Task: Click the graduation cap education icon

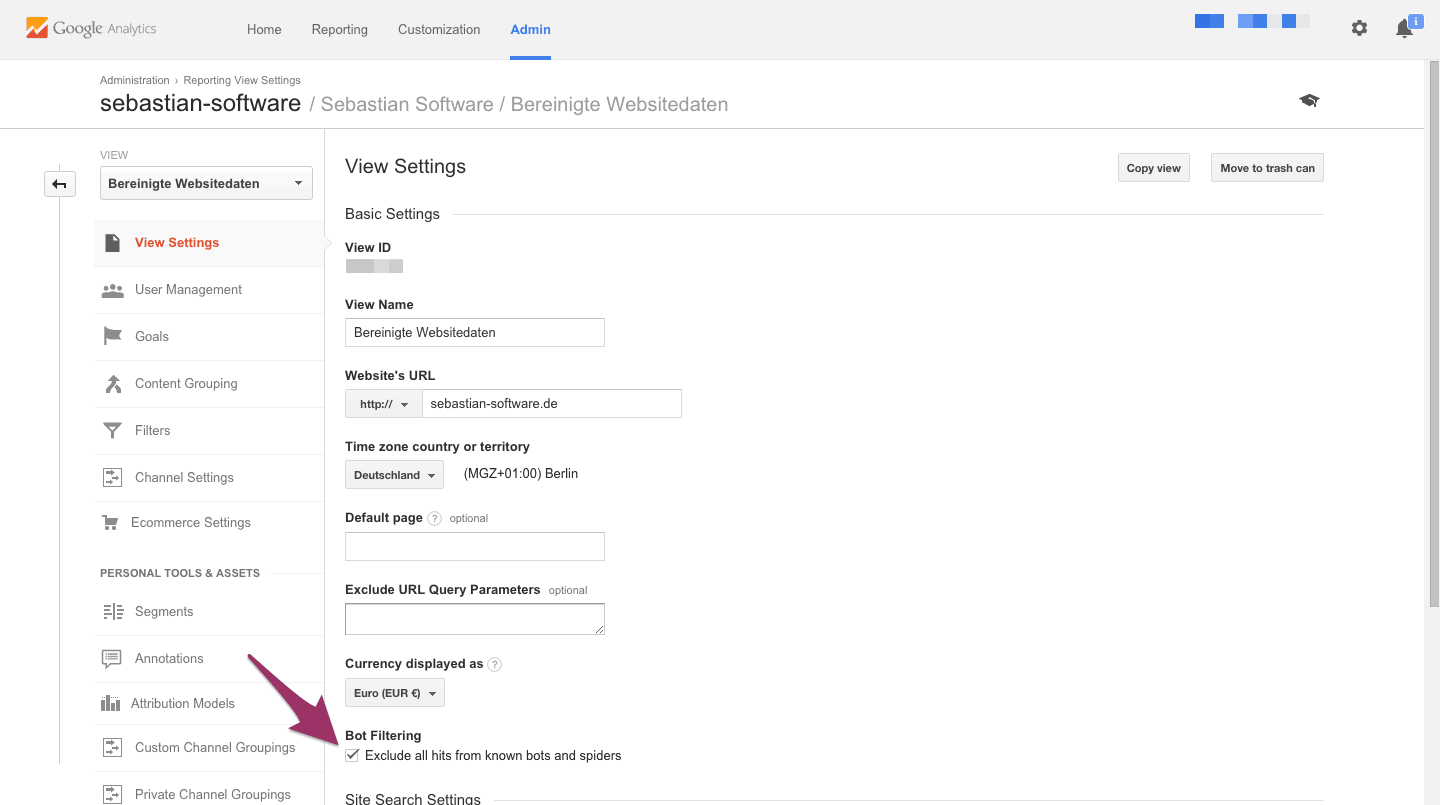Action: (x=1309, y=101)
